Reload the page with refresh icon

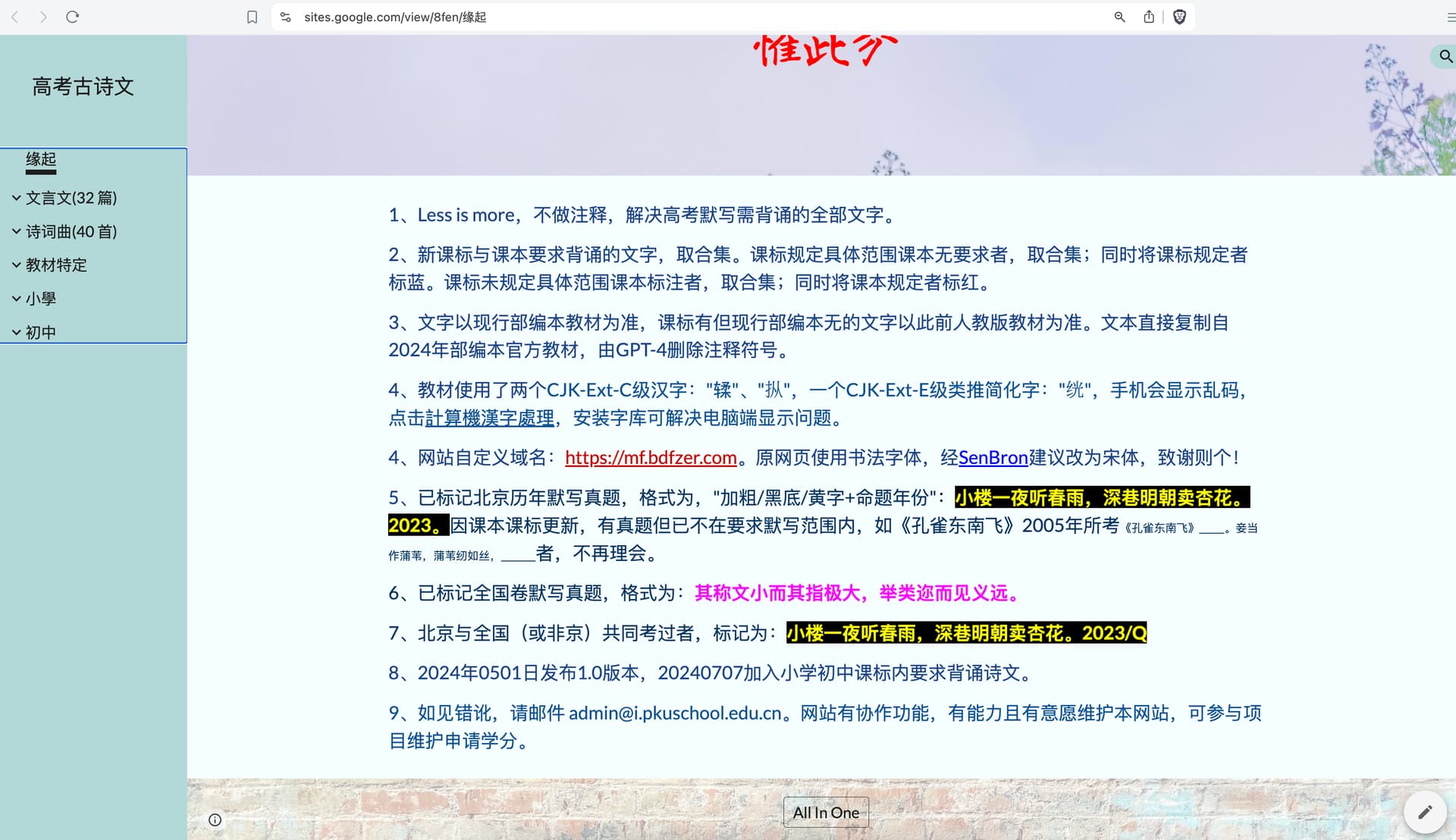[x=73, y=17]
